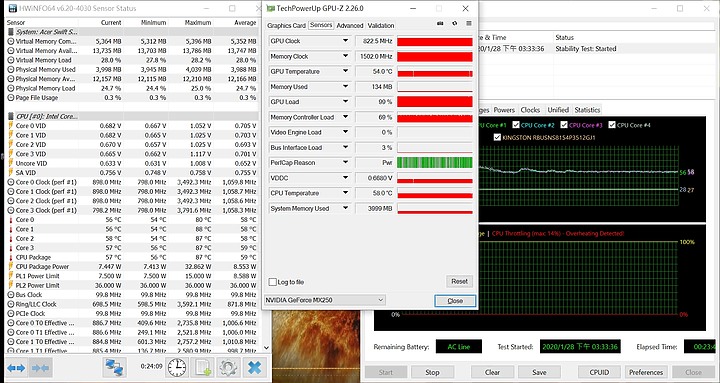Click the GPU-Z refresh icon
The width and height of the screenshot is (720, 383).
[x=455, y=23]
